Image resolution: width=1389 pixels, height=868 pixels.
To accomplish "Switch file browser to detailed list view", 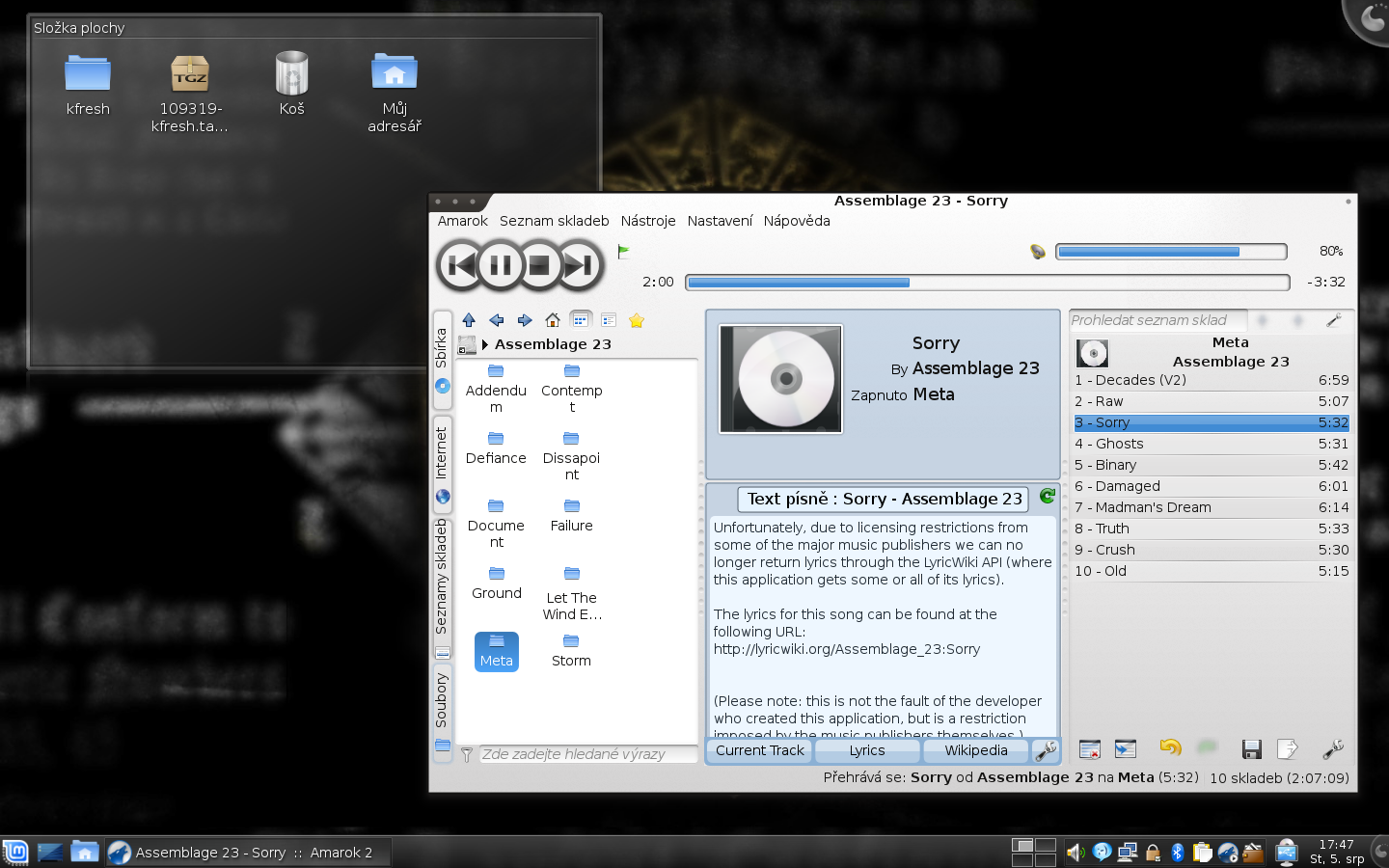I will point(609,320).
